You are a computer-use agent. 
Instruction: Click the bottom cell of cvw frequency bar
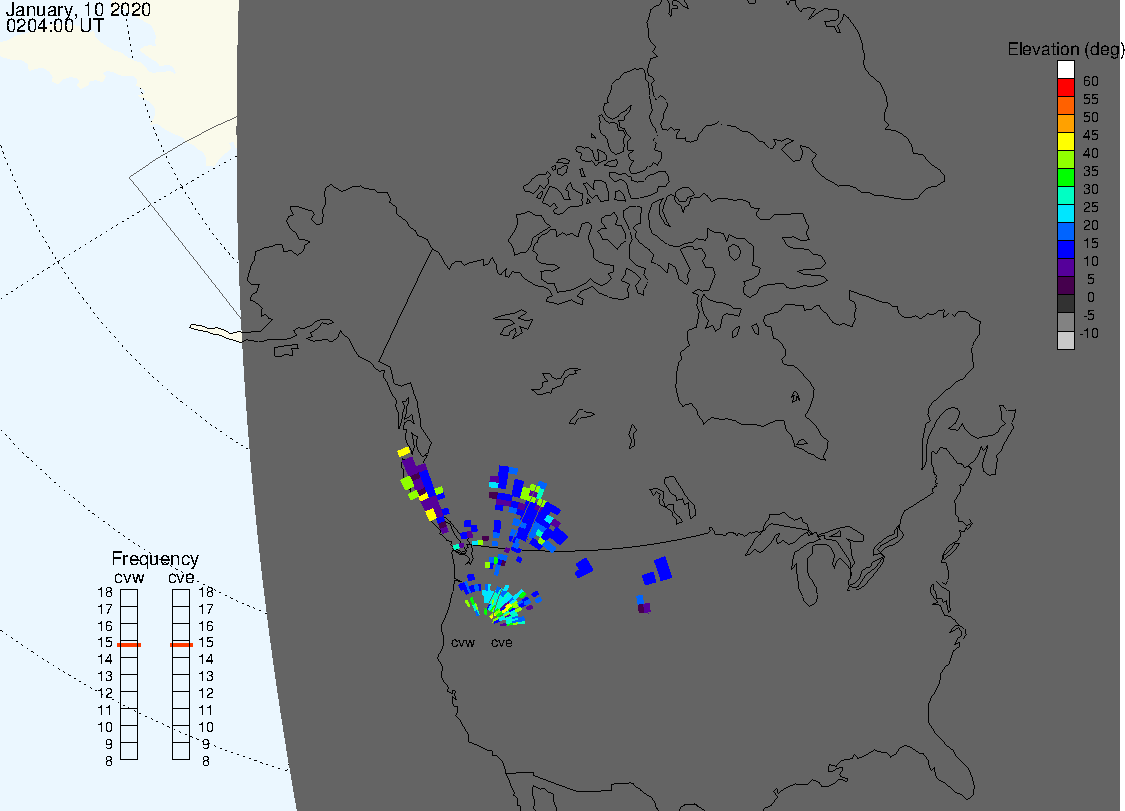click(129, 751)
